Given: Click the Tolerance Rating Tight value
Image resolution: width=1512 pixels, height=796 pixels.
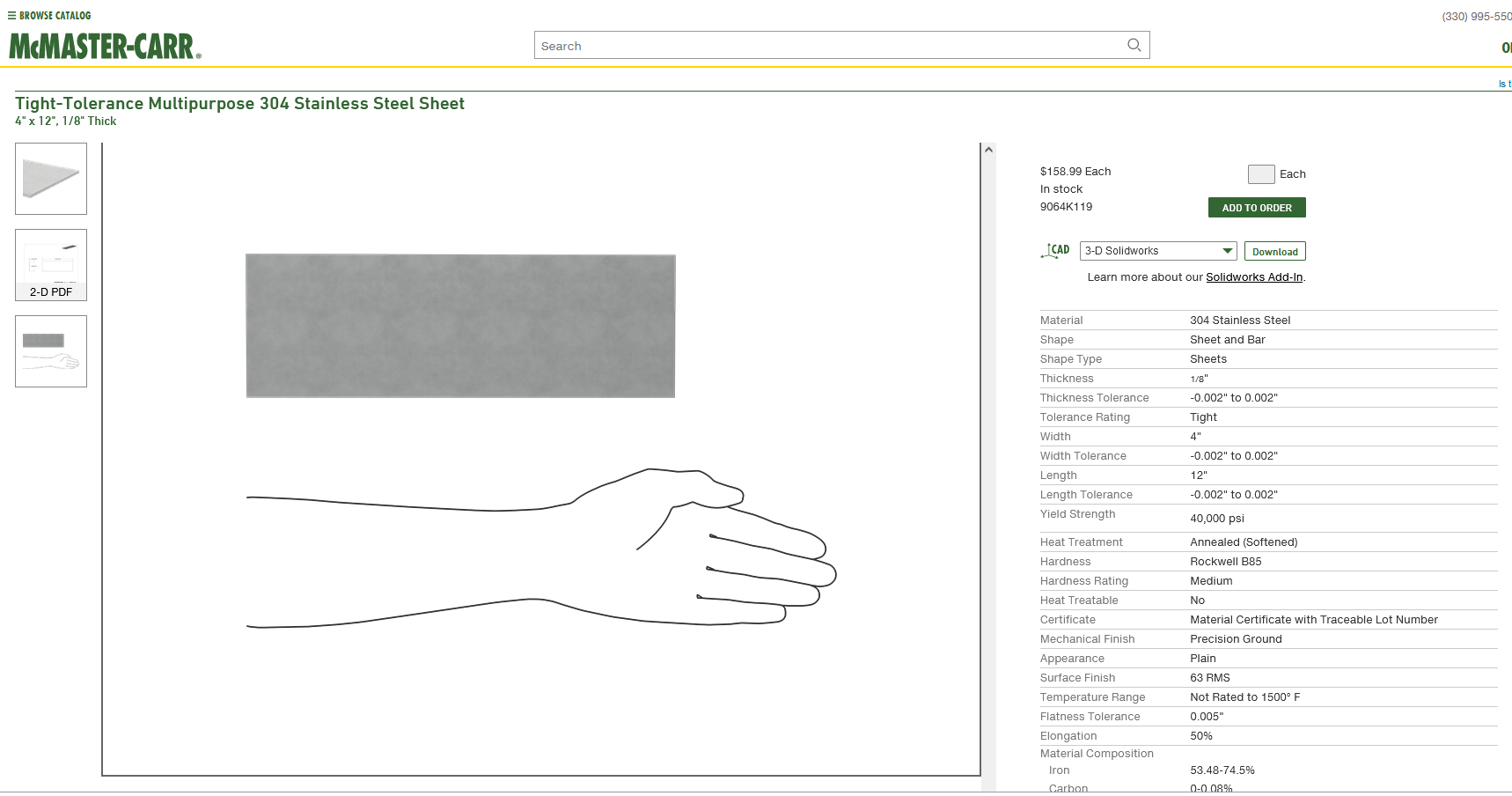Looking at the screenshot, I should pos(1203,417).
